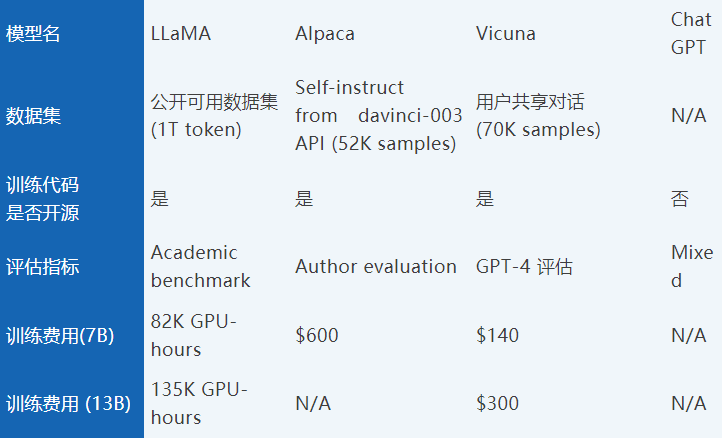The width and height of the screenshot is (723, 438).
Task: Select the $300 cost for Vicuna 13B
Action: 498,403
